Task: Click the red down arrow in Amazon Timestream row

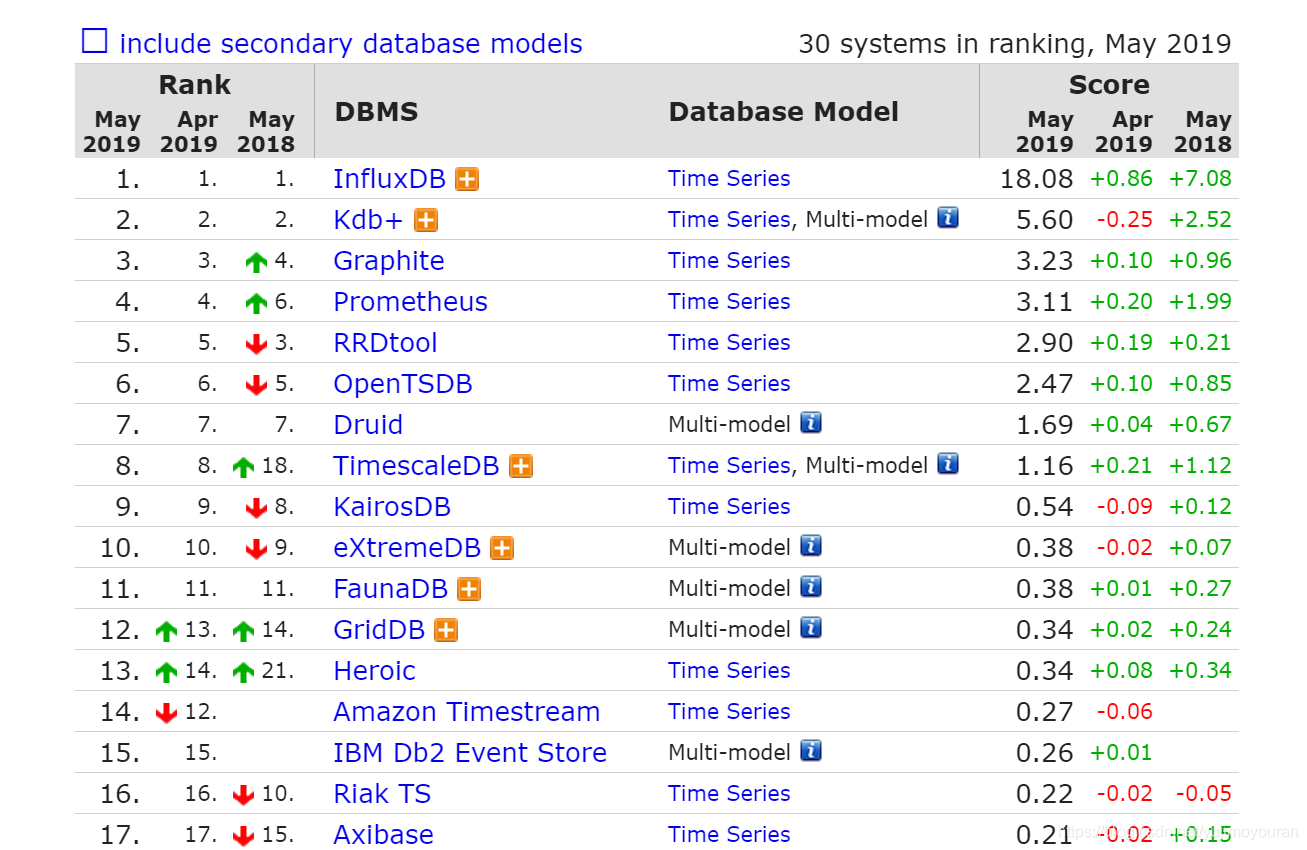Action: point(166,713)
